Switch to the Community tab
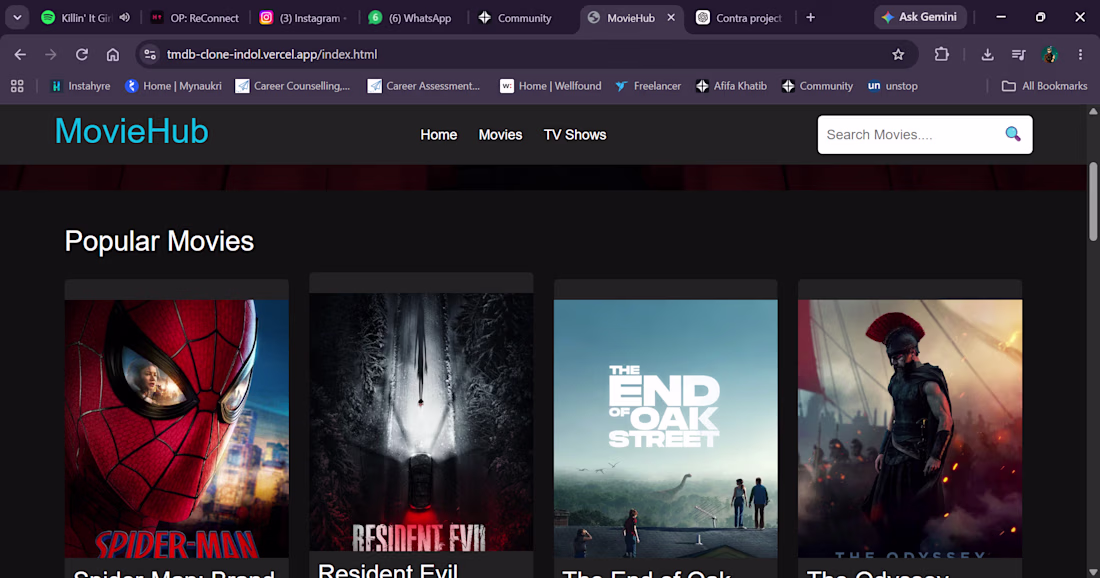Viewport: 1100px width, 578px height. pyautogui.click(x=522, y=18)
